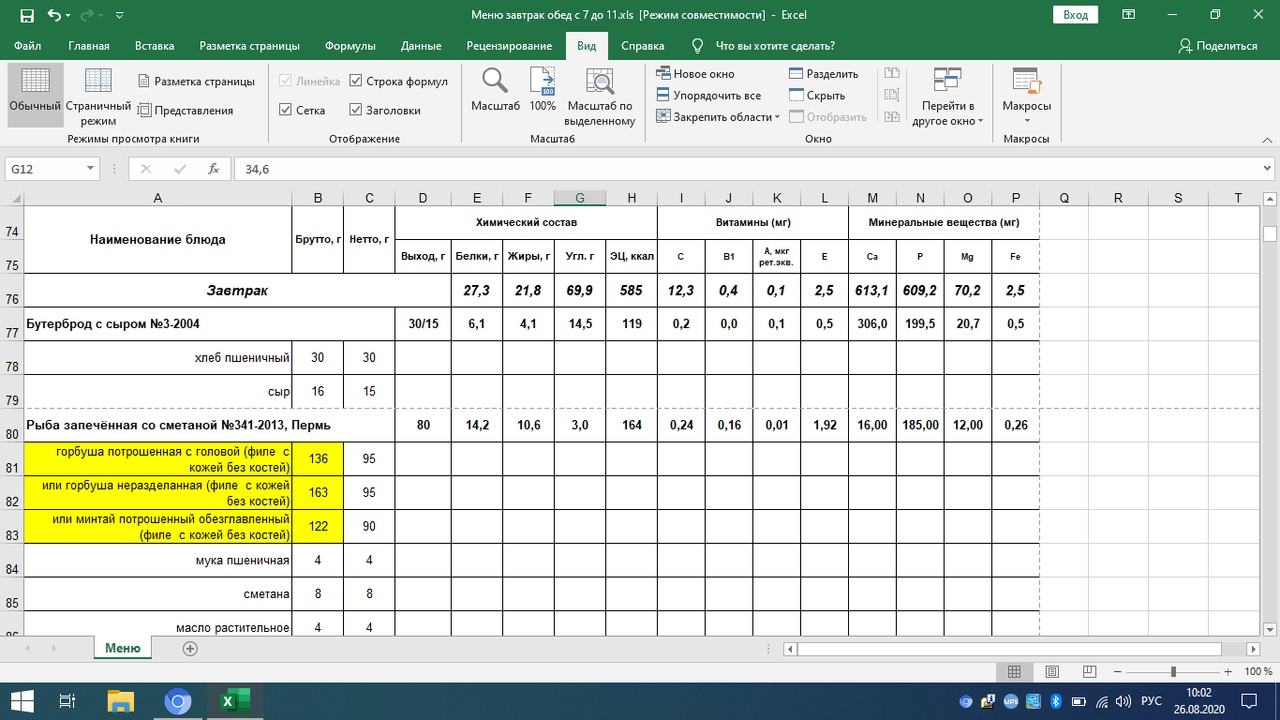Switch to Normal view mode (Обычный)
This screenshot has height=720, width=1280.
pos(35,93)
